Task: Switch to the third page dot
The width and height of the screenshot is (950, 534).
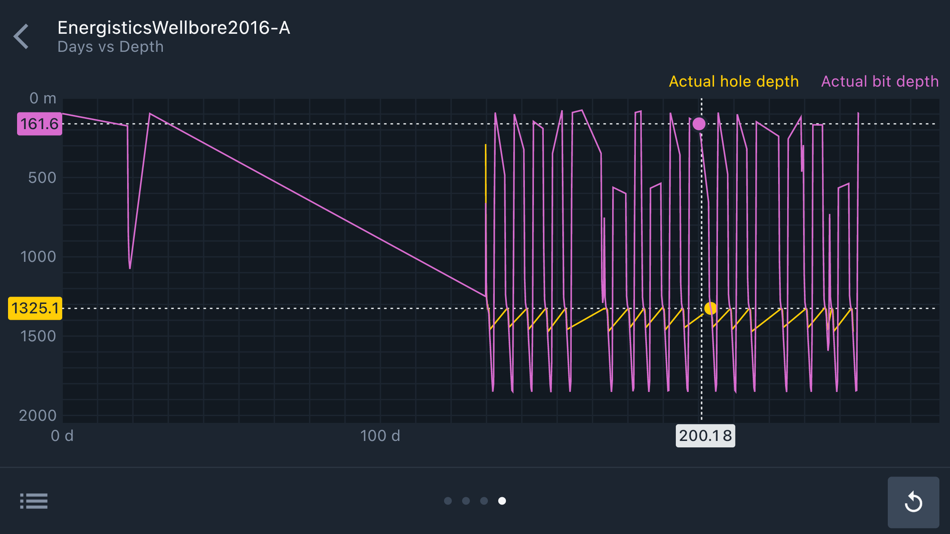Action: (484, 501)
